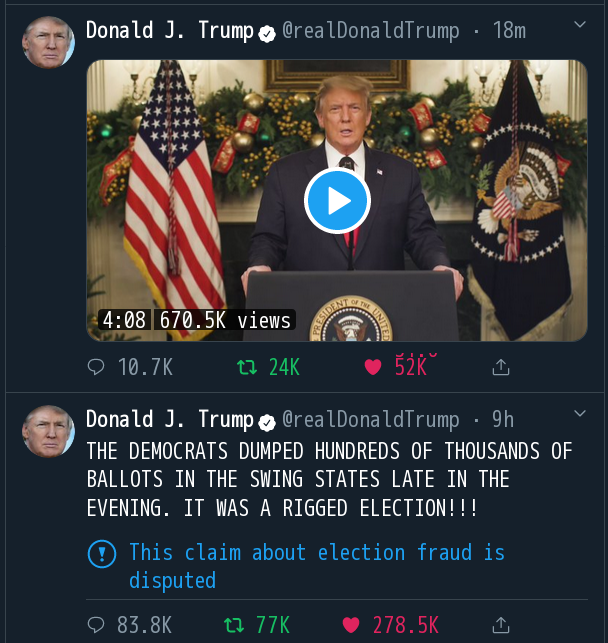Open profile picture on the first tweet
608x643 pixels.
click(x=48, y=42)
